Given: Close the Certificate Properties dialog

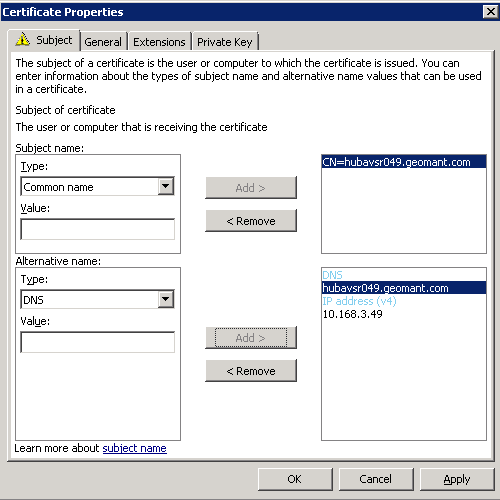Looking at the screenshot, I should coord(490,12).
